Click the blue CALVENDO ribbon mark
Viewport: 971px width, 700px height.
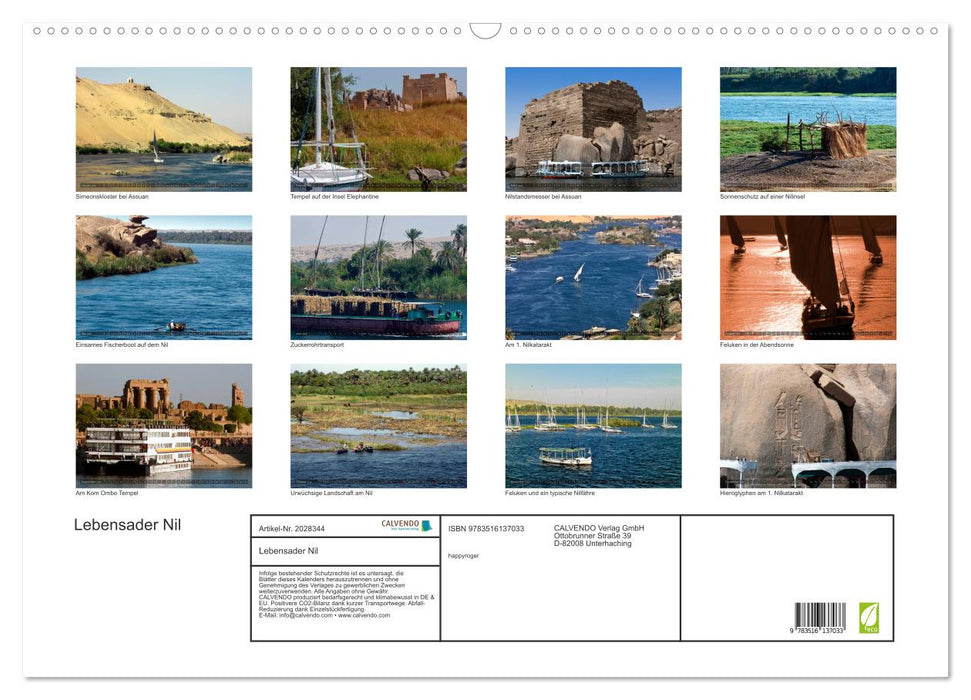click(x=428, y=524)
